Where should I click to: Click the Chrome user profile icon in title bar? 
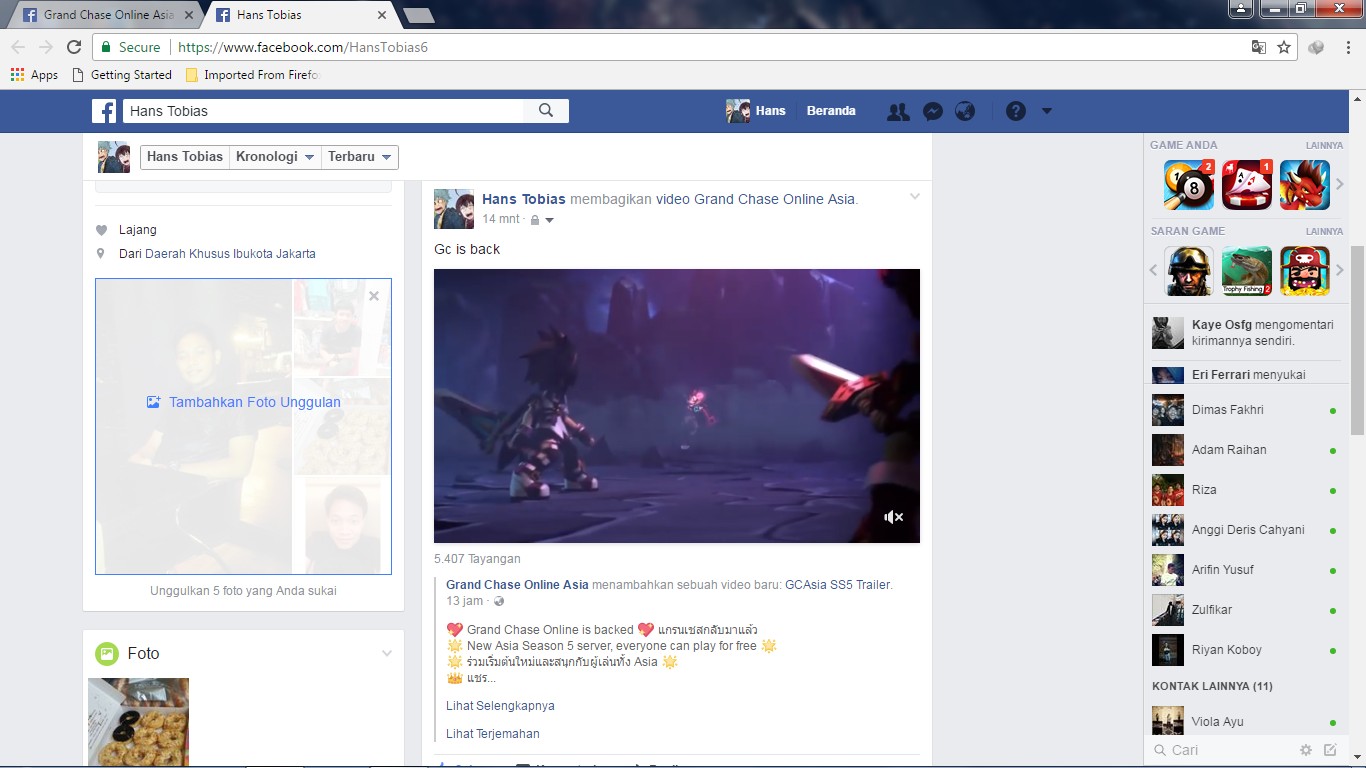pos(1240,9)
